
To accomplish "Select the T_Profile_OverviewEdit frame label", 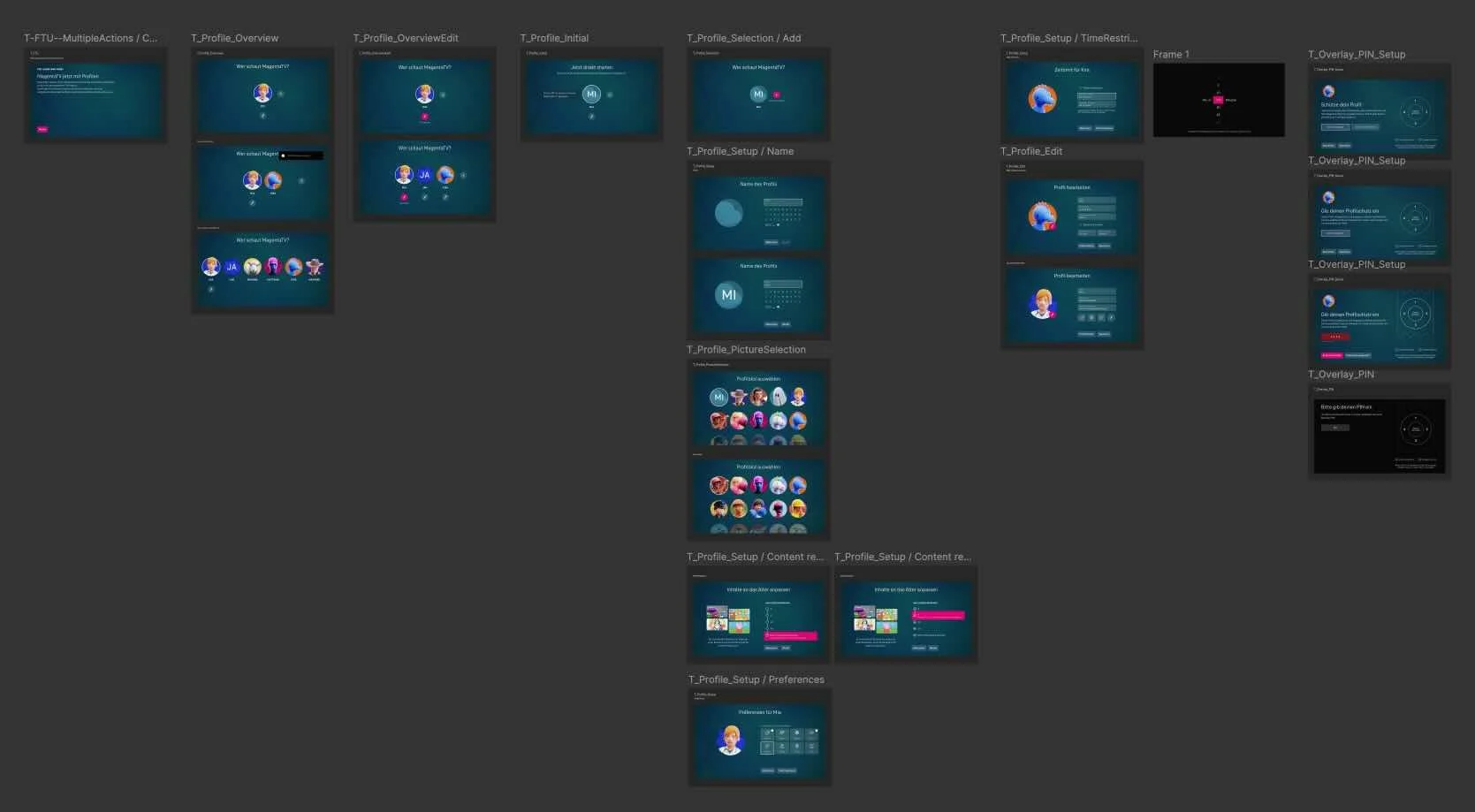I will [406, 38].
